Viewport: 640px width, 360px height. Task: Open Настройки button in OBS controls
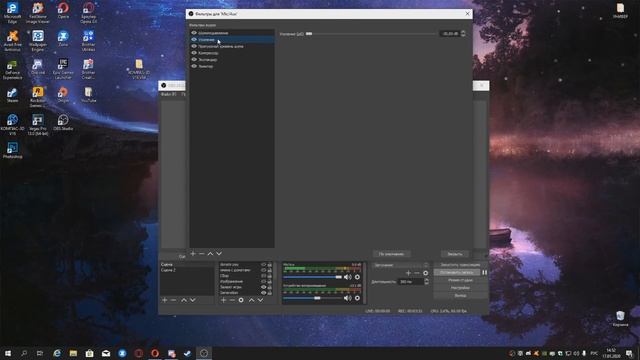(460, 288)
